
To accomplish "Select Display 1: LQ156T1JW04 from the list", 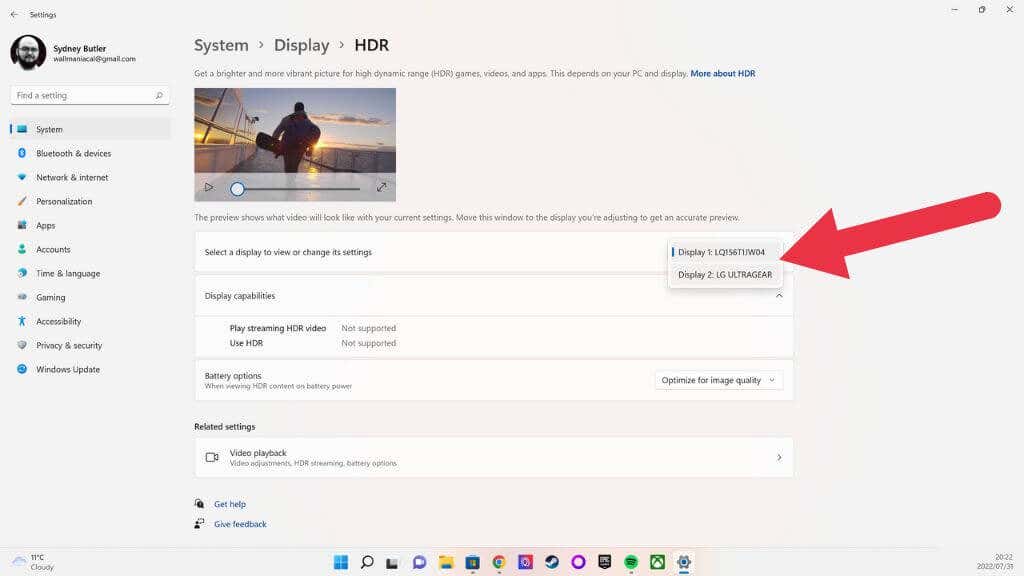I will [x=722, y=252].
